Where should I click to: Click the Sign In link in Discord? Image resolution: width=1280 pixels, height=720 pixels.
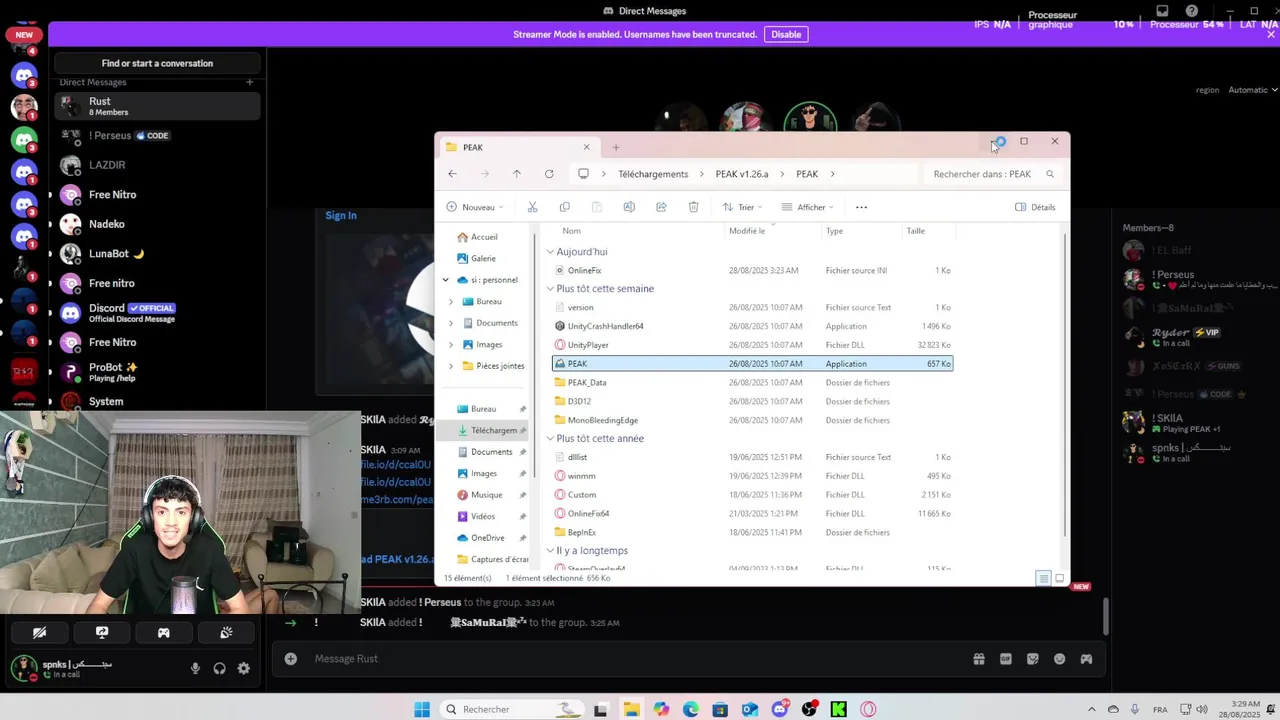341,215
